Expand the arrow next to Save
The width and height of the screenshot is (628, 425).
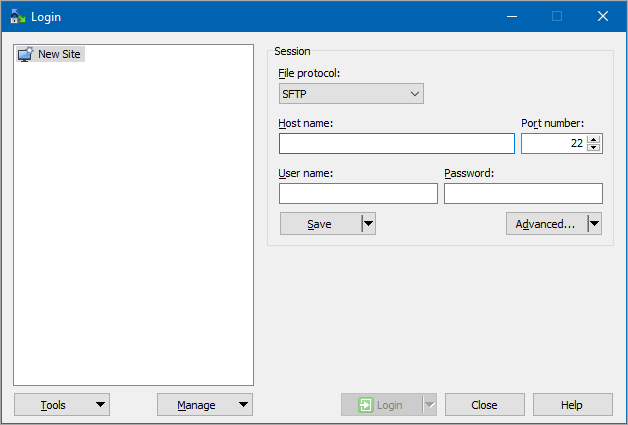[368, 224]
